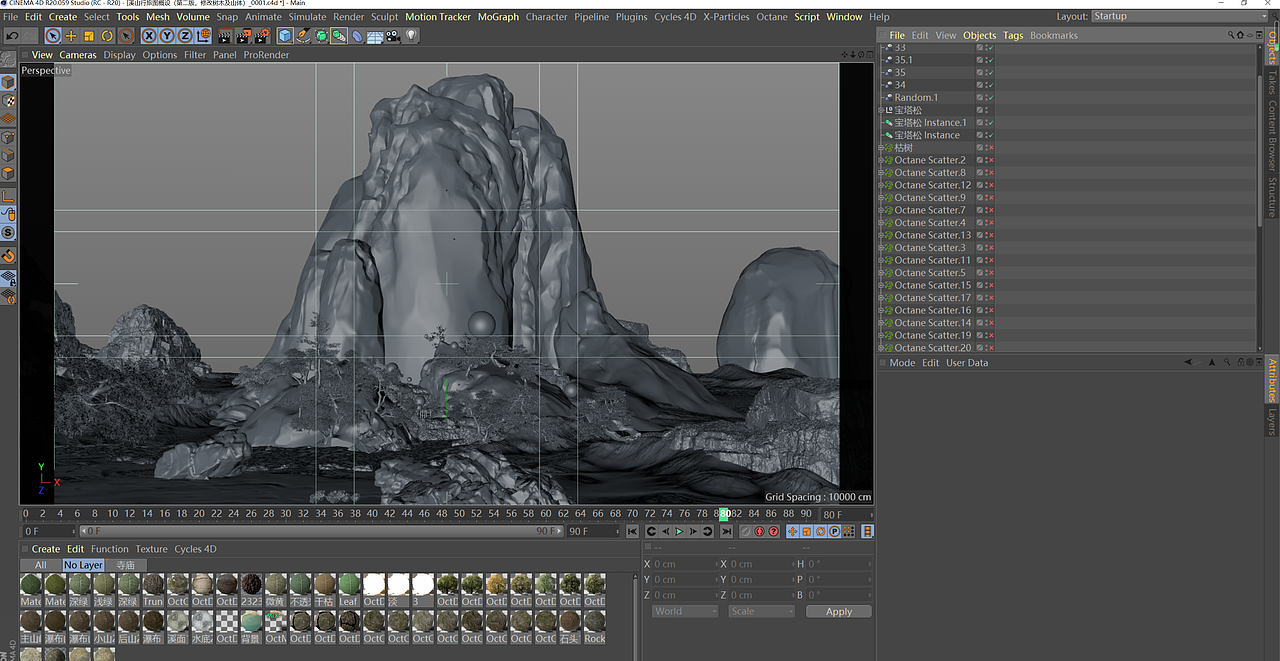Click the Array modeling objects icon
The width and height of the screenshot is (1280, 661).
pyautogui.click(x=339, y=36)
